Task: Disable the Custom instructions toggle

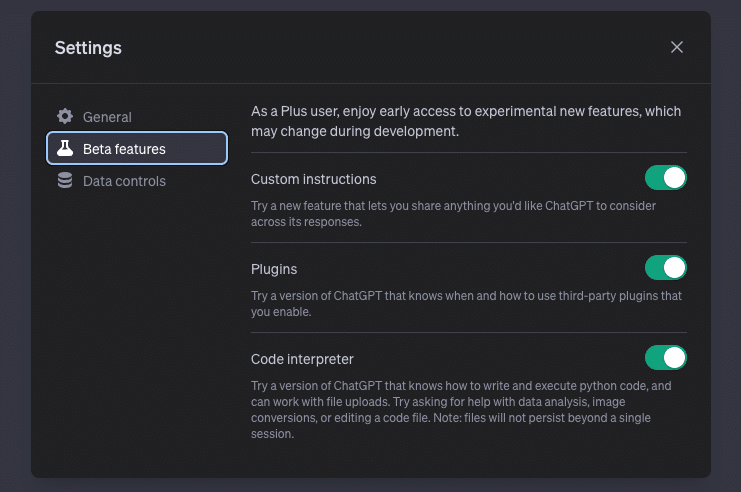Action: [665, 178]
